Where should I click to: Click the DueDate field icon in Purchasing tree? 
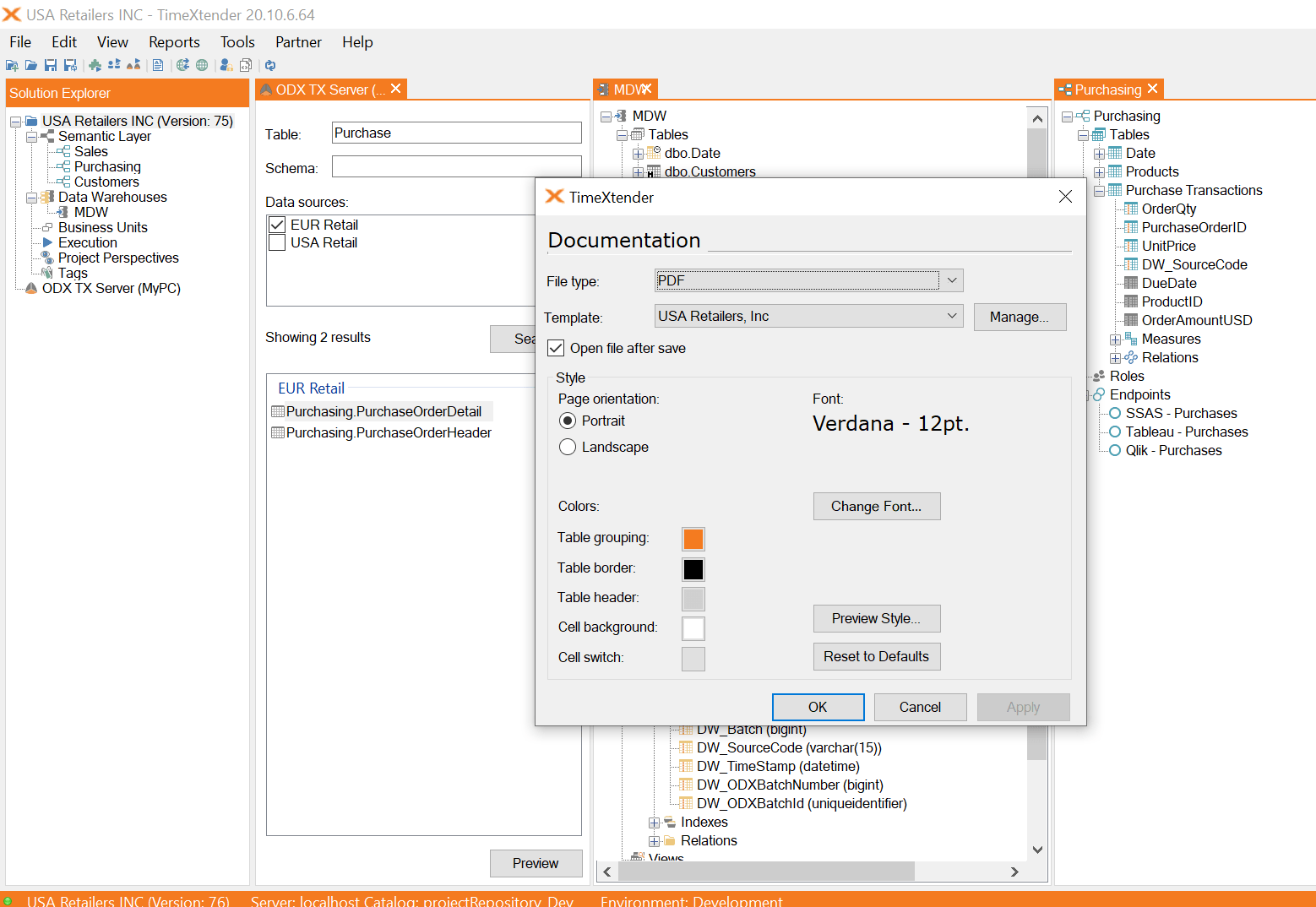[x=1131, y=283]
